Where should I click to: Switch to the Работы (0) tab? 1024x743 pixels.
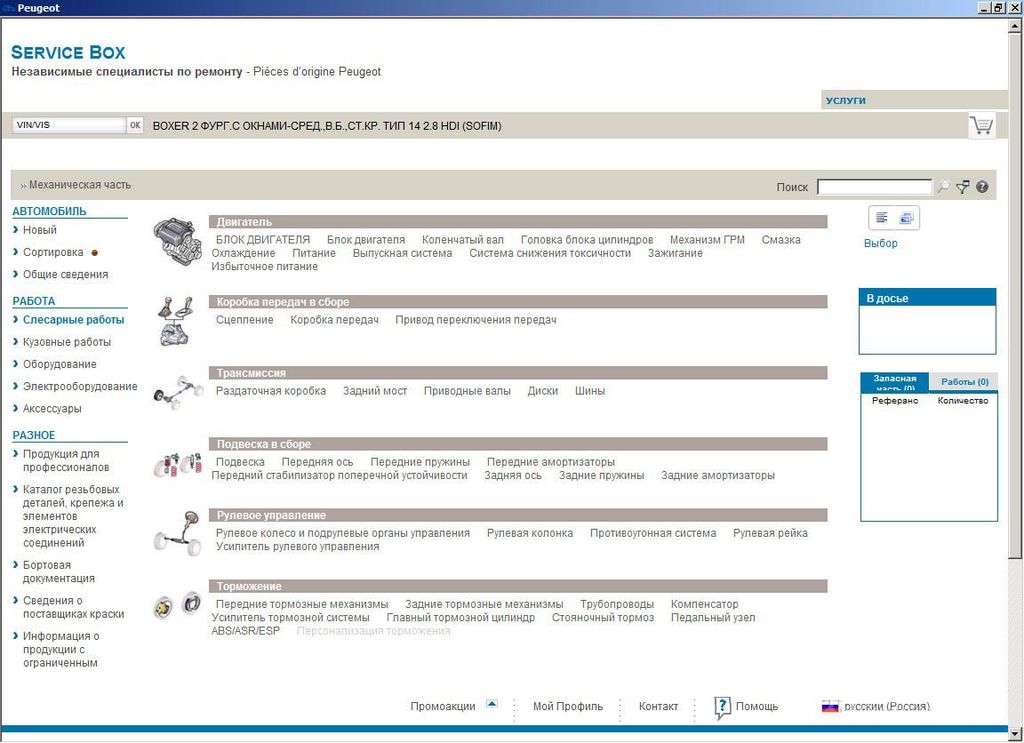pos(964,382)
